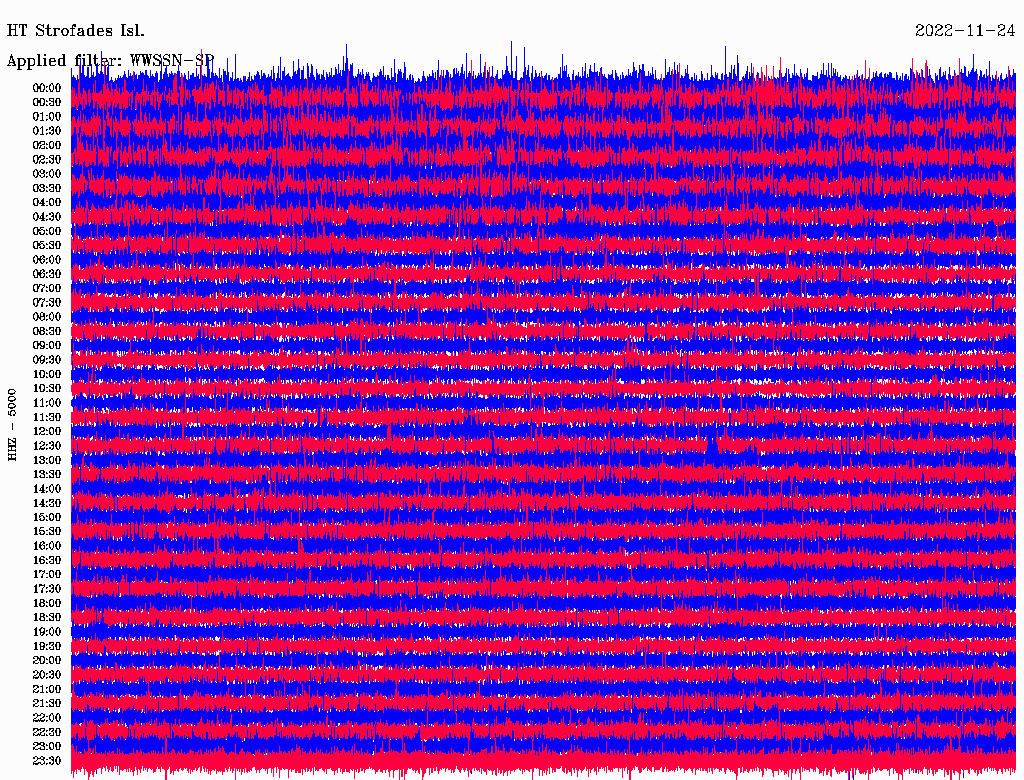Select the 16:30 time label
Image resolution: width=1024 pixels, height=780 pixels.
point(47,561)
